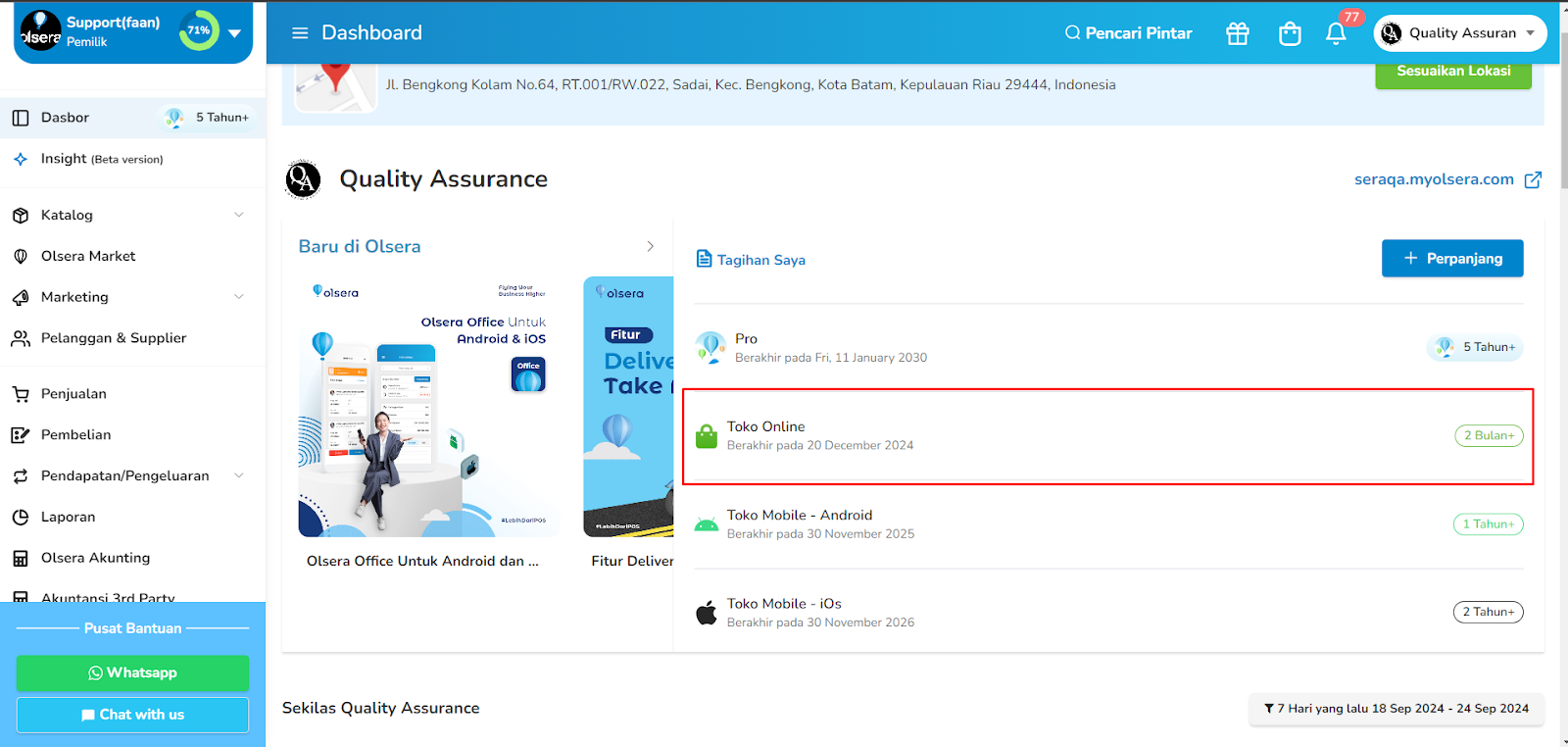Click the Katalog box icon
The image size is (1568, 747).
pyautogui.click(x=21, y=216)
